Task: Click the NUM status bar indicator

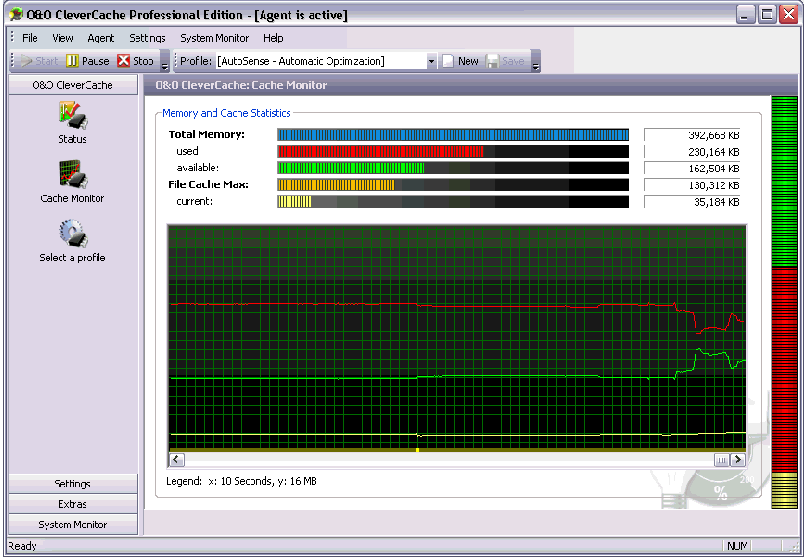Action: point(737,546)
